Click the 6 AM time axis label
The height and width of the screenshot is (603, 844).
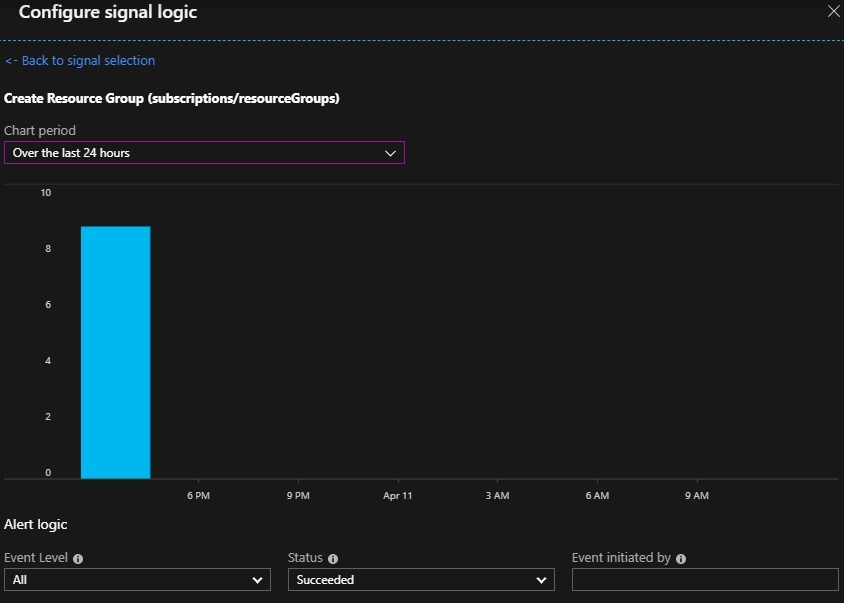pos(597,496)
